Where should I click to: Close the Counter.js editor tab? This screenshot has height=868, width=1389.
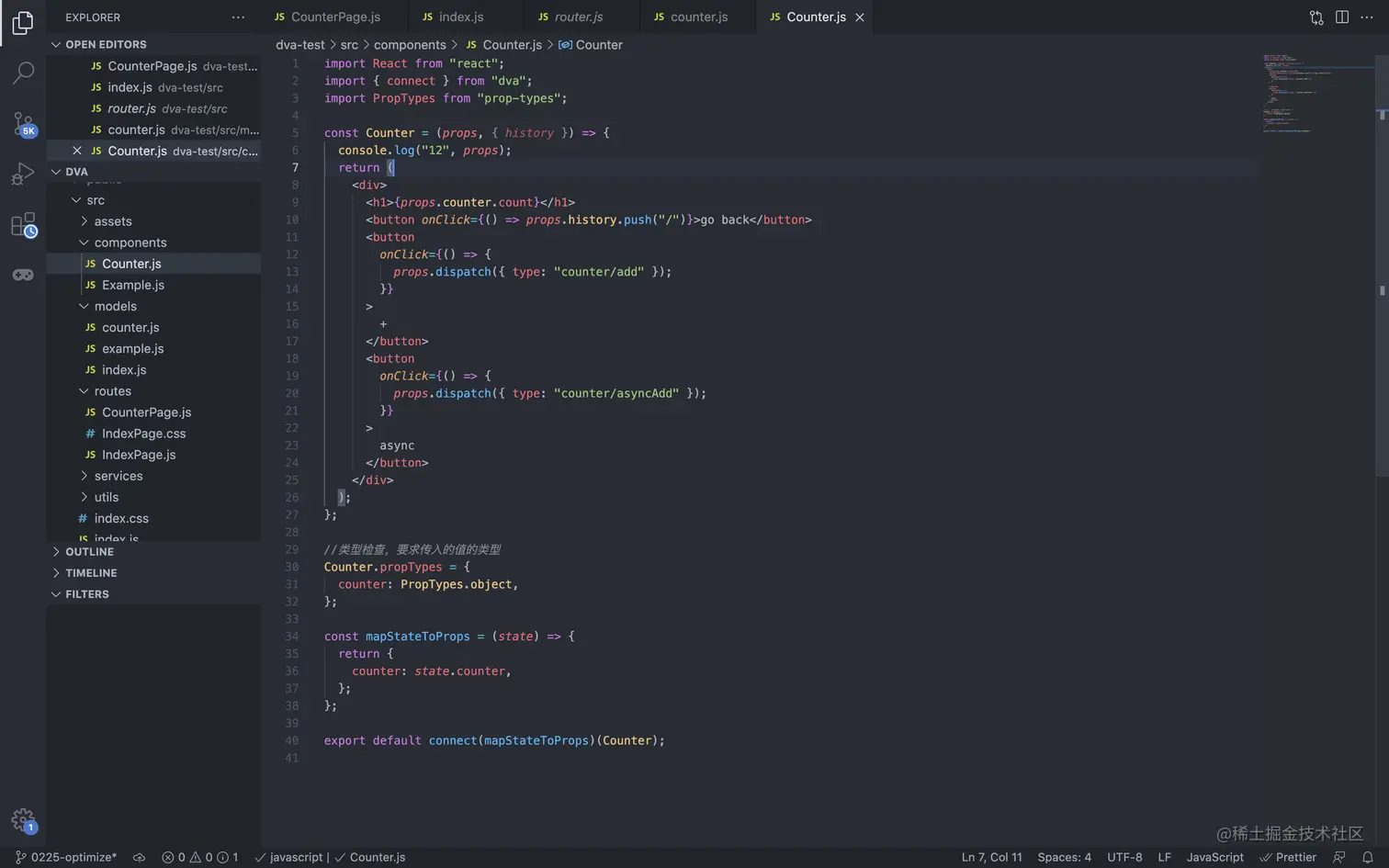pyautogui.click(x=860, y=17)
